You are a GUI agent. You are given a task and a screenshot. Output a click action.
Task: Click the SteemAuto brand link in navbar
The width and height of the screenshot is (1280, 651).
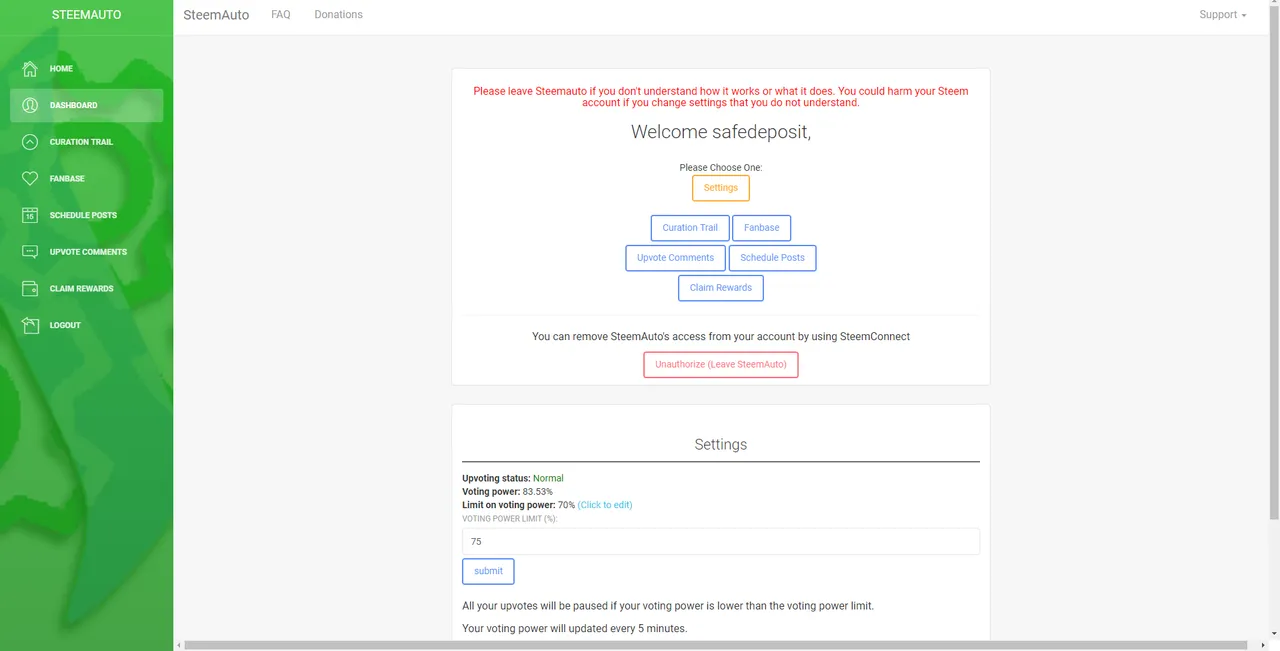(x=216, y=15)
